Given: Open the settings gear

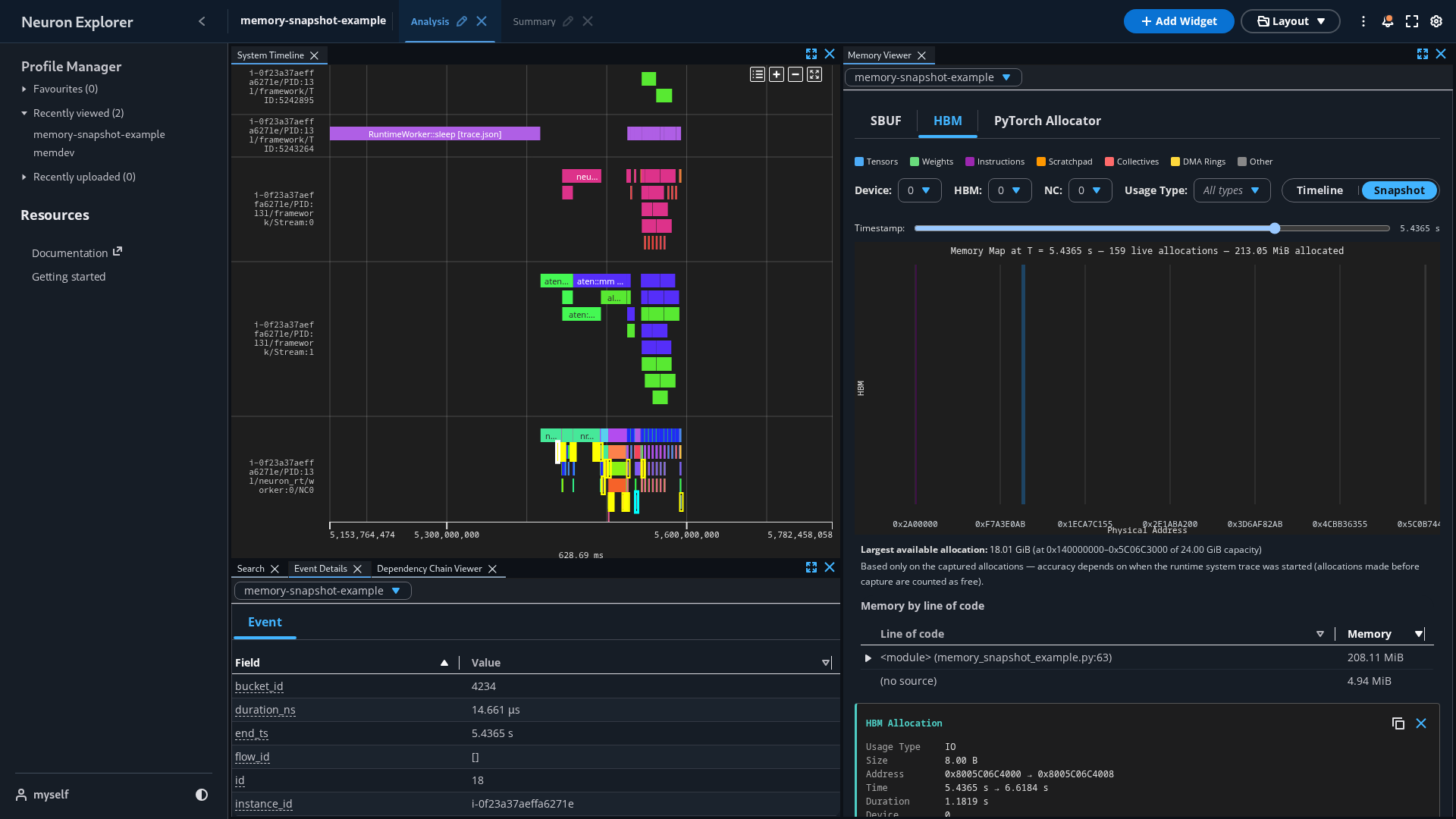Looking at the screenshot, I should pos(1436,21).
